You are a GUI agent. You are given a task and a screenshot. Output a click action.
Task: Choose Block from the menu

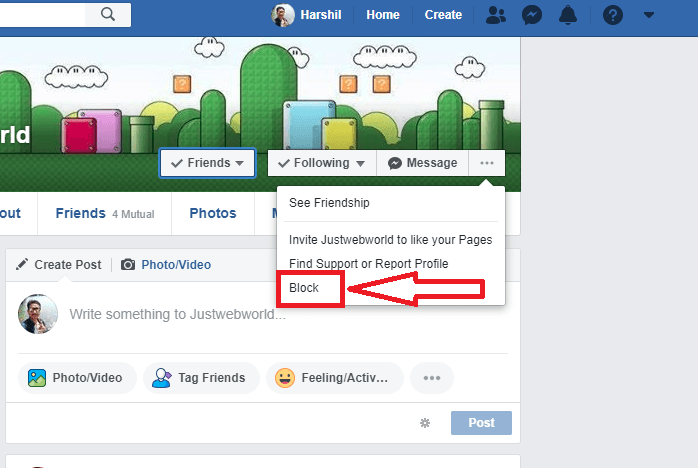(x=304, y=288)
